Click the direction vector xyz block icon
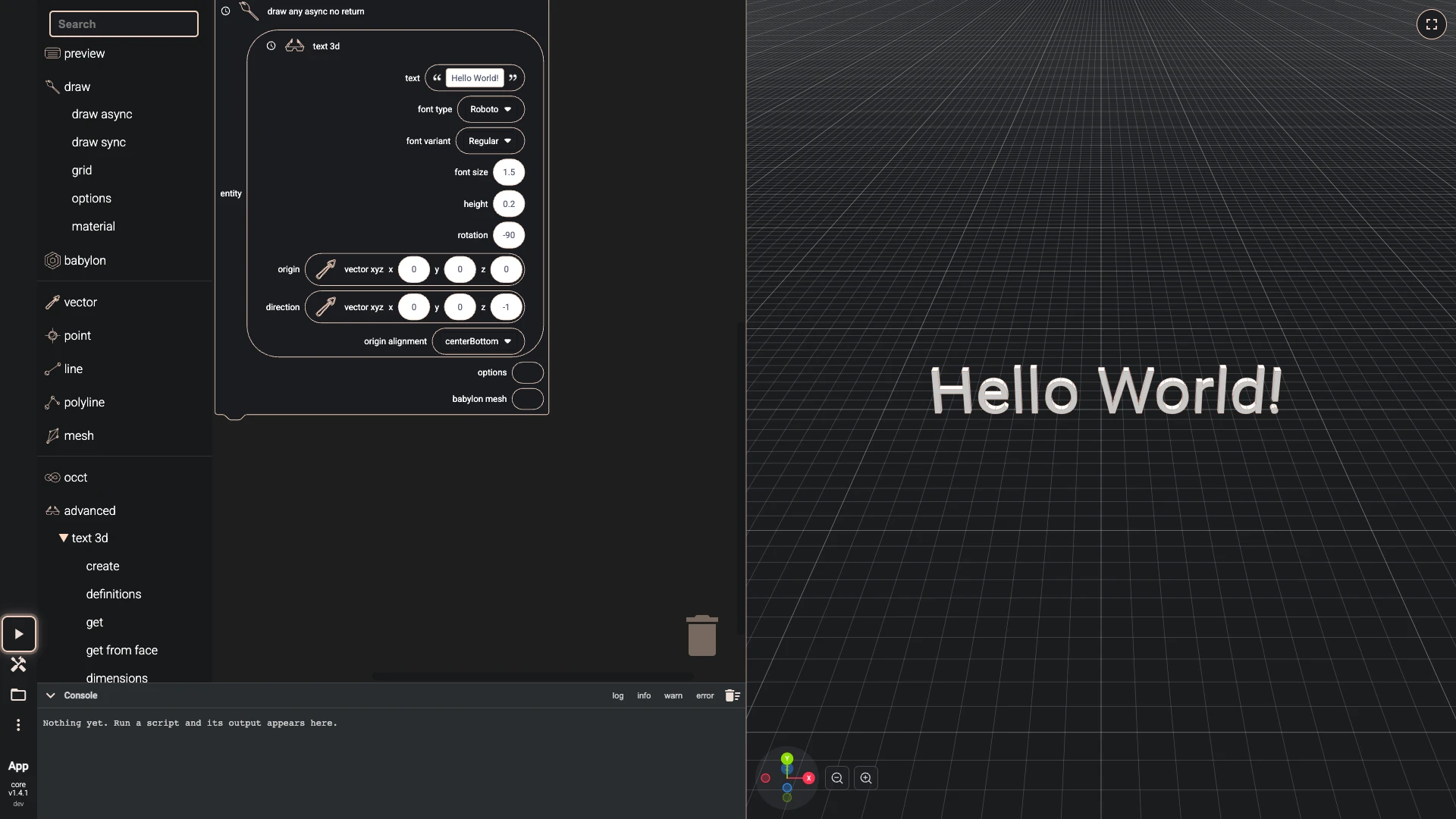 click(326, 307)
